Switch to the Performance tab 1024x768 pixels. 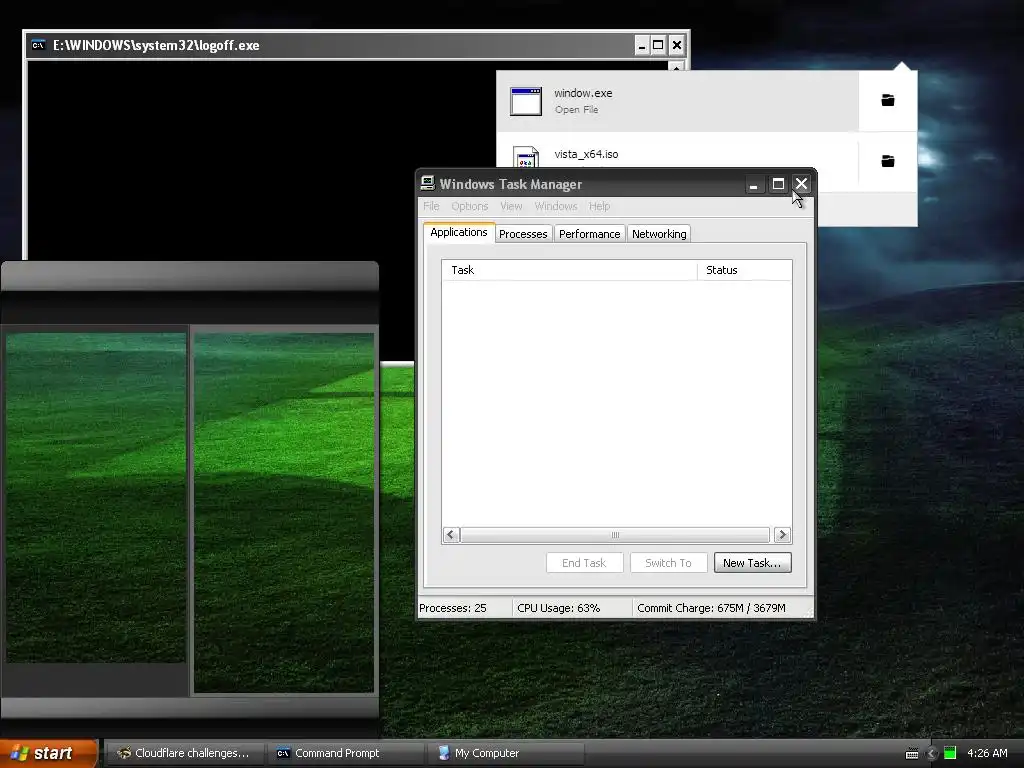coord(589,234)
